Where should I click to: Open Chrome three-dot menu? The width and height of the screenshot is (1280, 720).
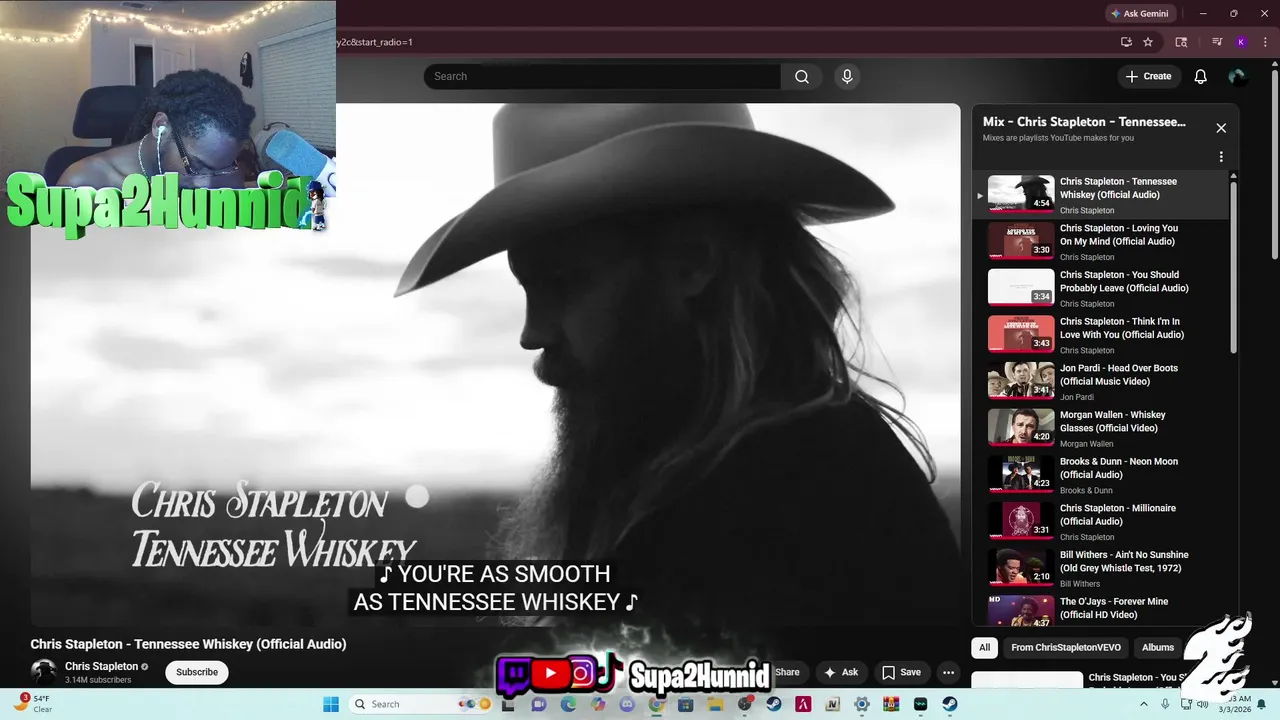(x=1265, y=42)
